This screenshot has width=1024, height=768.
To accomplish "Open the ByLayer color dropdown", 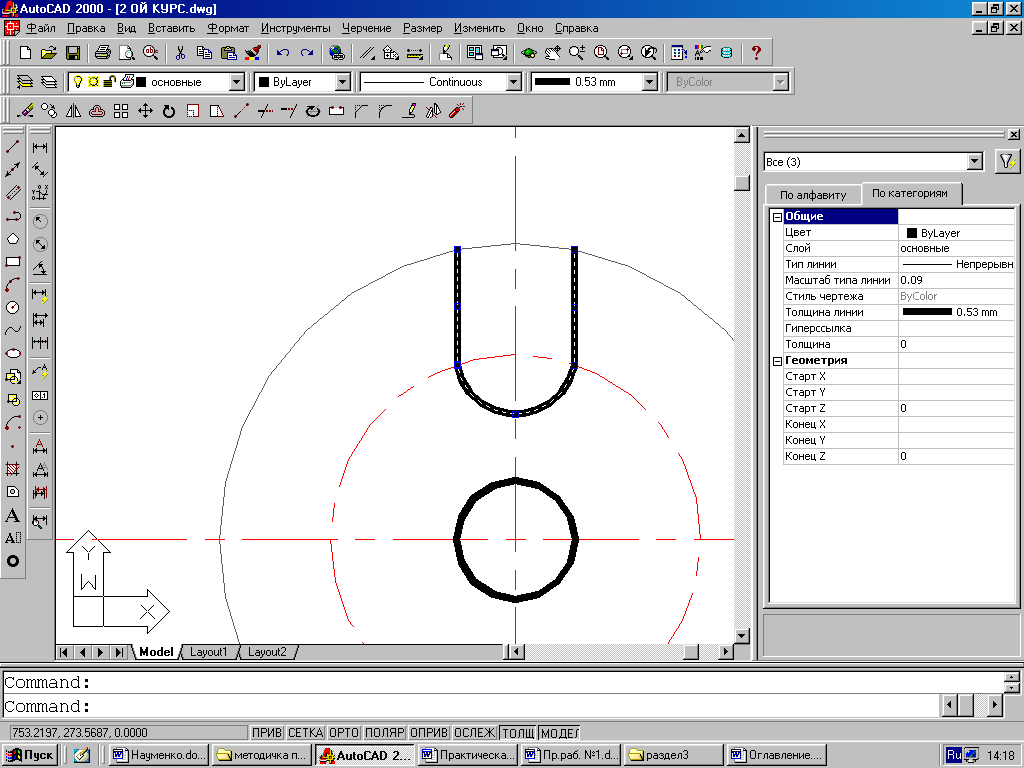I will coord(343,82).
